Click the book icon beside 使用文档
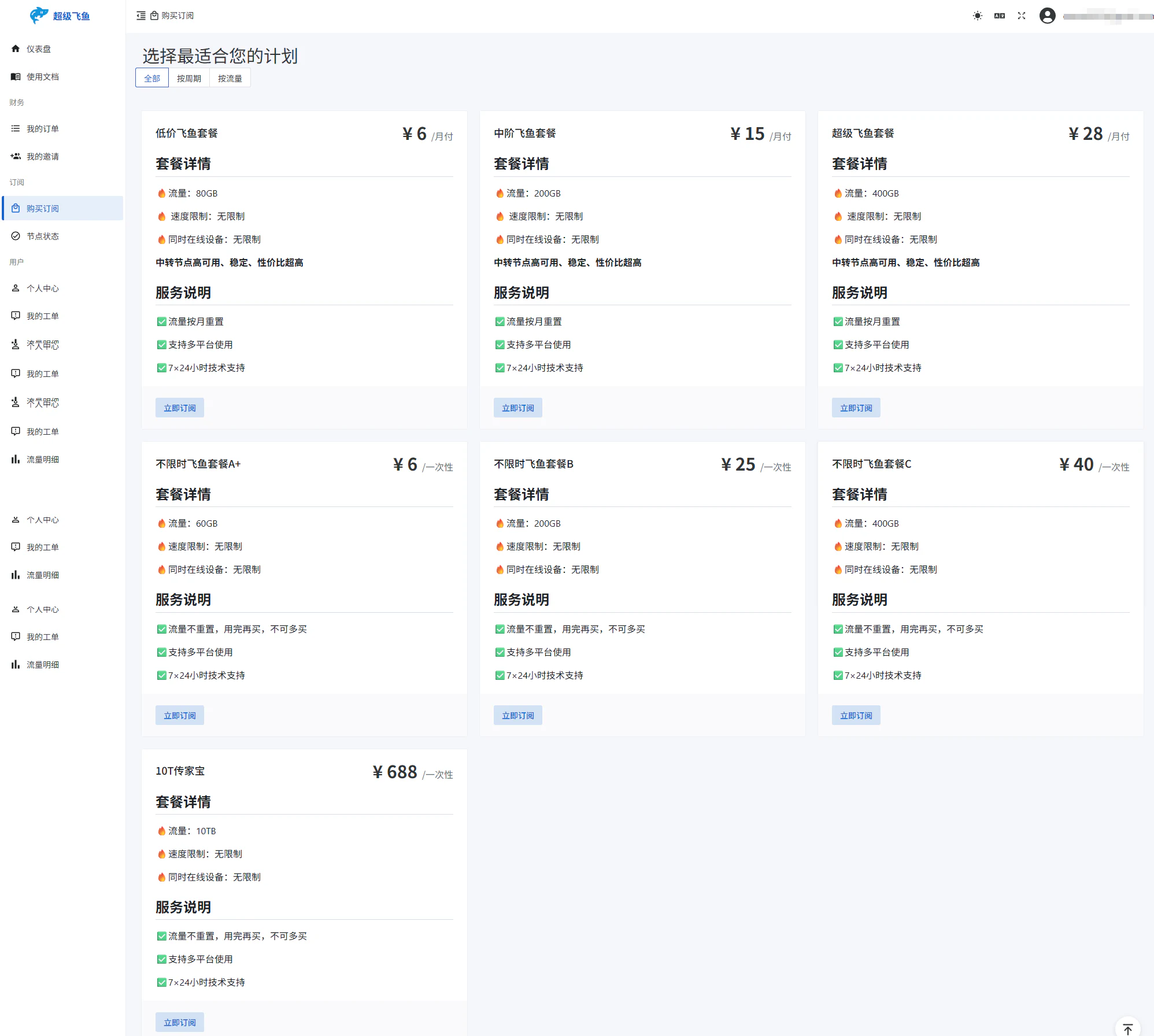Viewport: 1154px width, 1036px height. [16, 76]
